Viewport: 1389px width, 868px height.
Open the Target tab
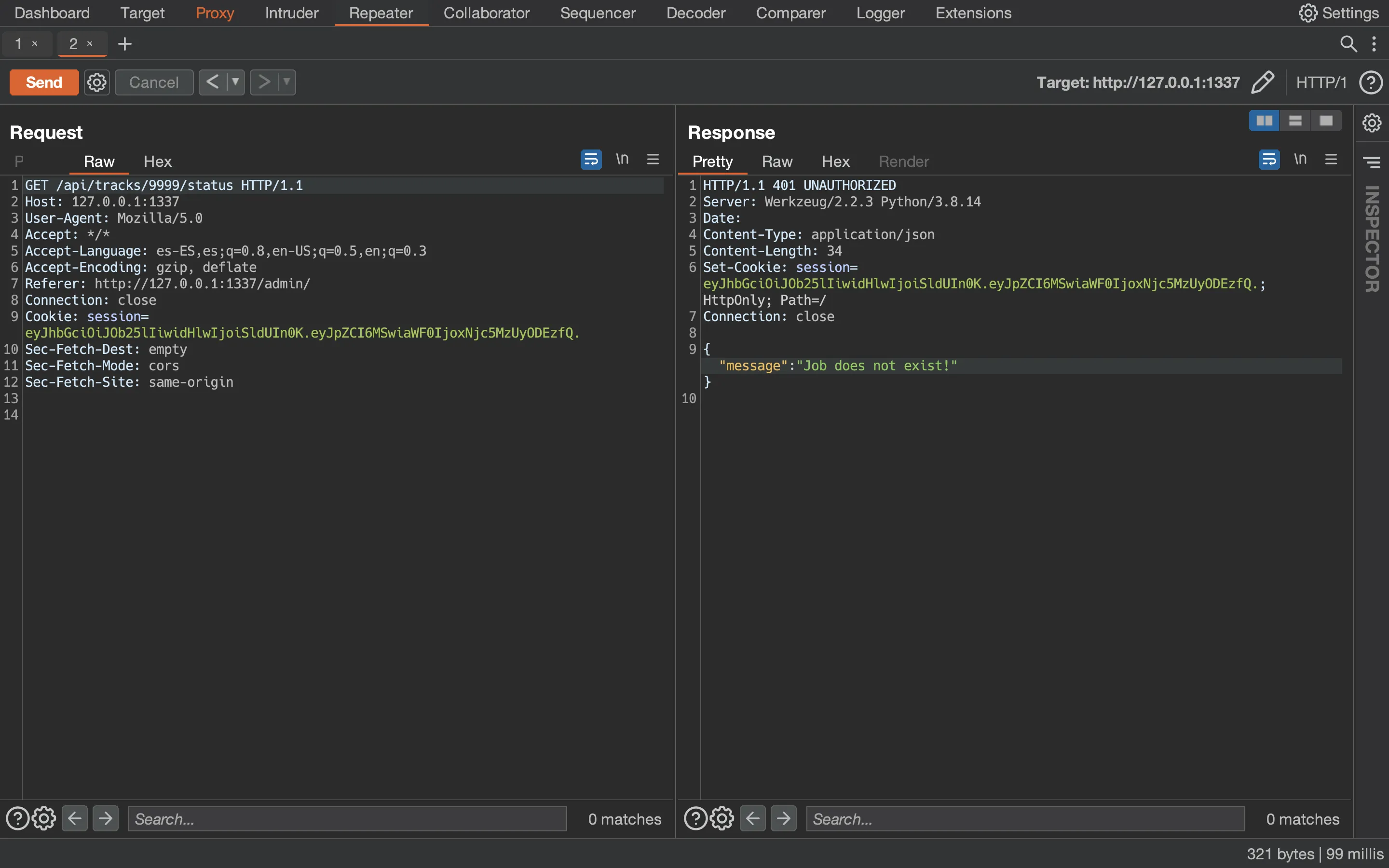(x=142, y=13)
